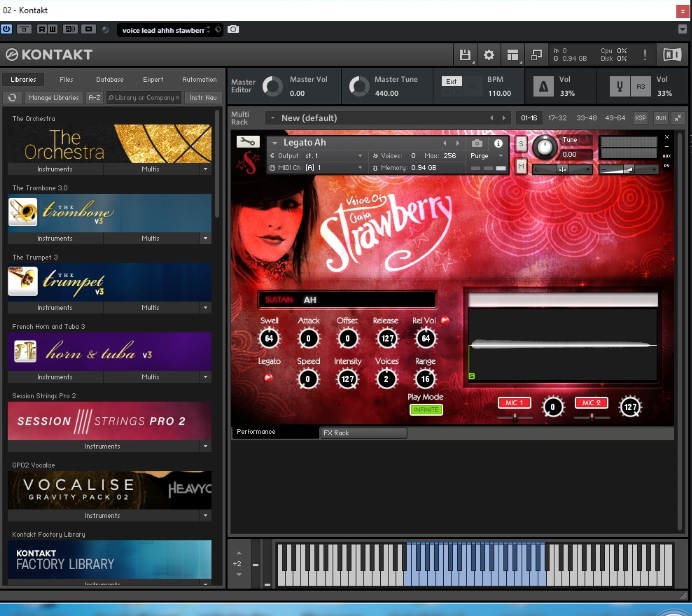Open The Orchestra Multis
The width and height of the screenshot is (692, 616).
150,169
